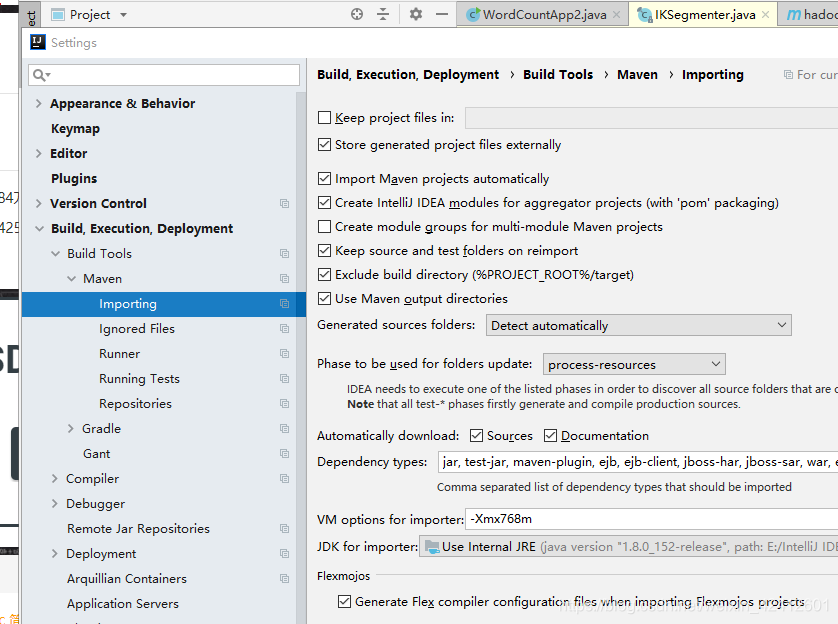
Task: Click project-level icon beside Arquillian Containers
Action: click(x=284, y=579)
